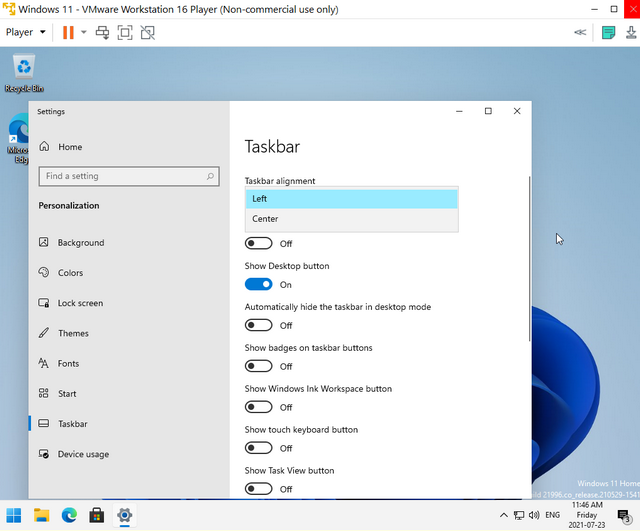Choose Left taskbar alignment option
Viewport: 640px width, 531px height.
(351, 199)
